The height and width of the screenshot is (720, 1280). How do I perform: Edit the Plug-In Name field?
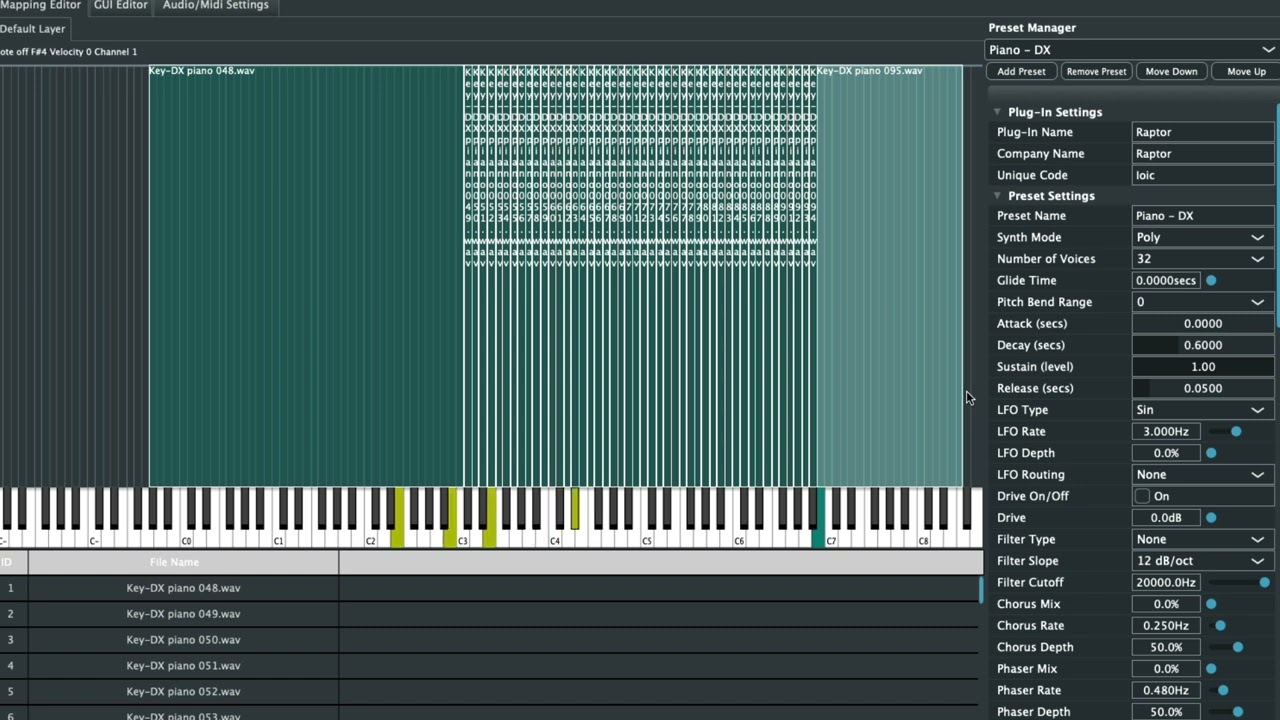point(1204,132)
